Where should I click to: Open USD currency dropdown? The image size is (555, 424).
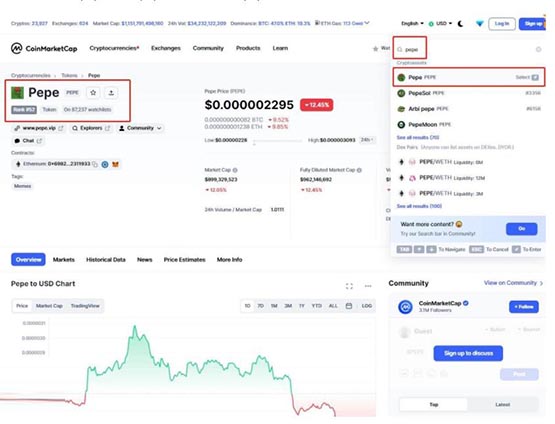[x=440, y=23]
